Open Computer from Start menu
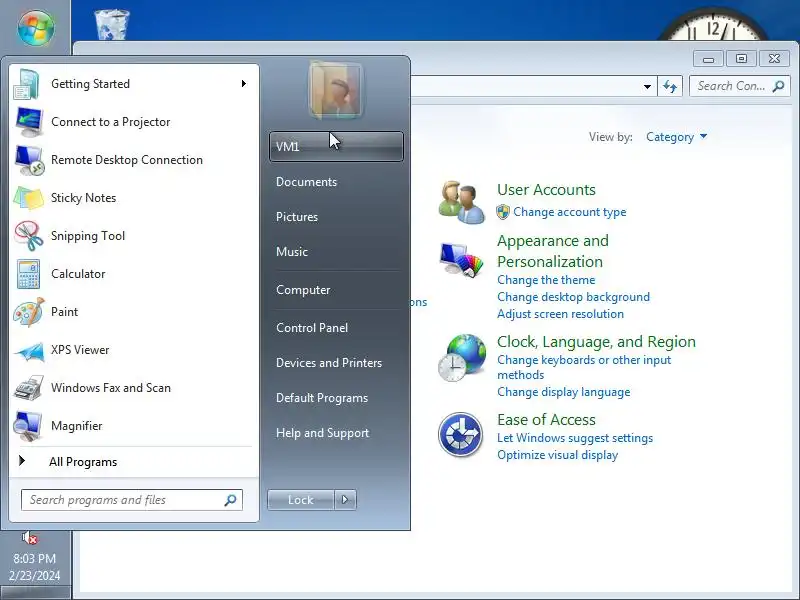The height and width of the screenshot is (600, 800). pyautogui.click(x=303, y=290)
